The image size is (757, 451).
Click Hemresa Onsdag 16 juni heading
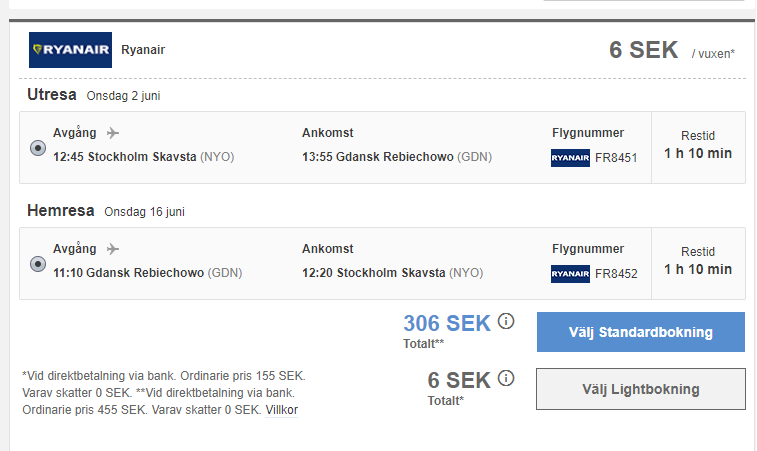[106, 211]
